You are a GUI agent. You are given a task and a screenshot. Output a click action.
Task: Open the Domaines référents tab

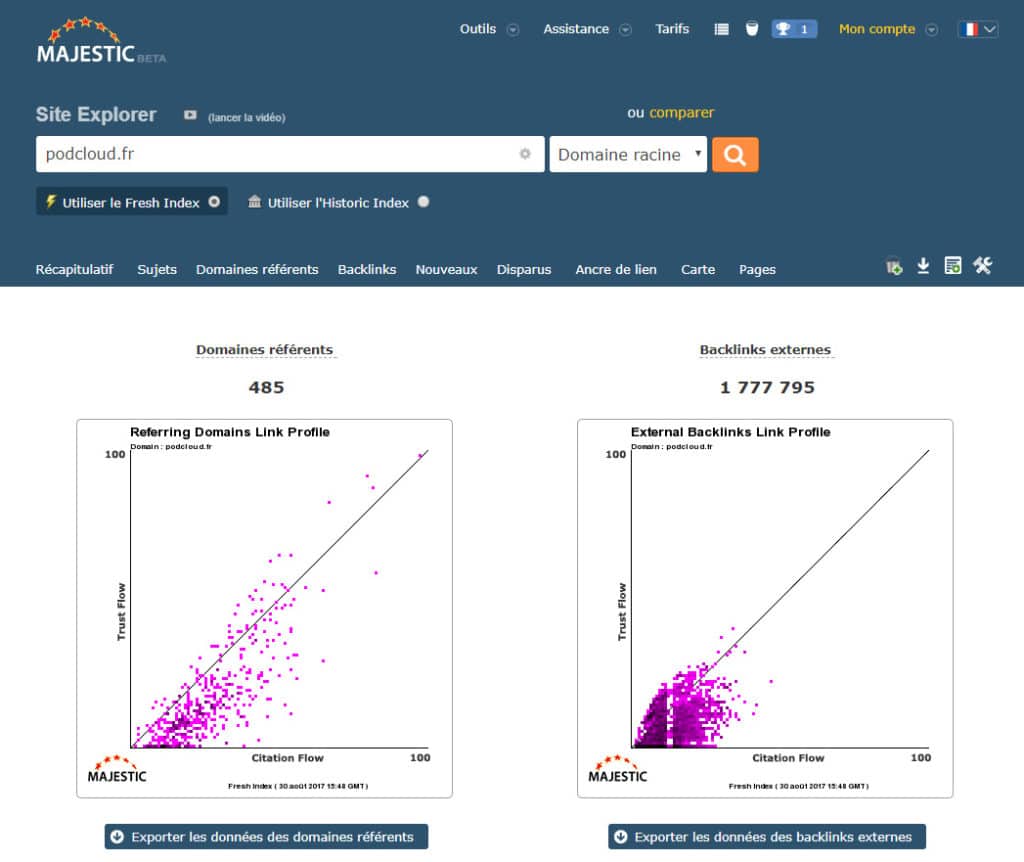click(x=257, y=269)
